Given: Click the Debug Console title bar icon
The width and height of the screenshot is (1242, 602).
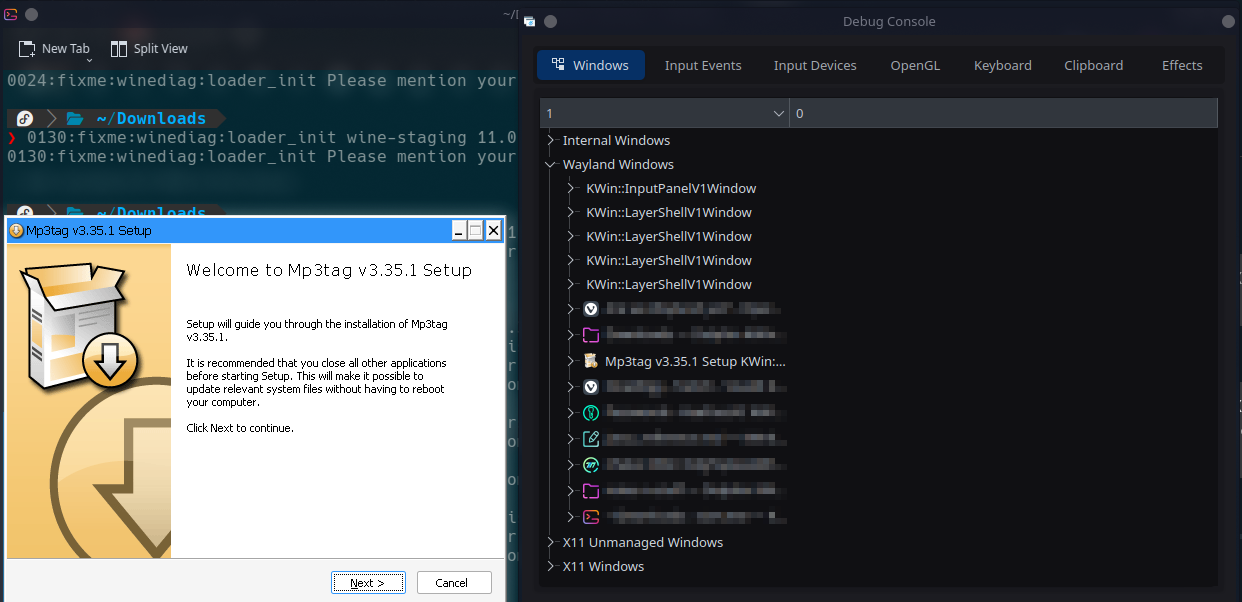Looking at the screenshot, I should pos(529,21).
